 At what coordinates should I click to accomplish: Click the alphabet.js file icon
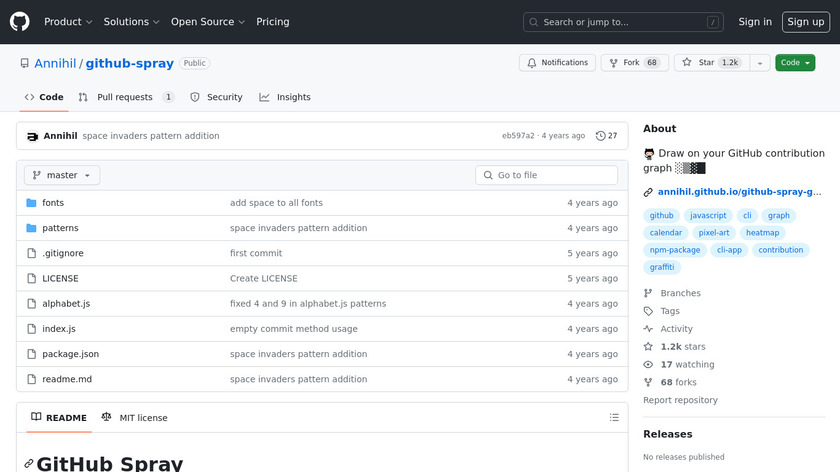(32, 303)
